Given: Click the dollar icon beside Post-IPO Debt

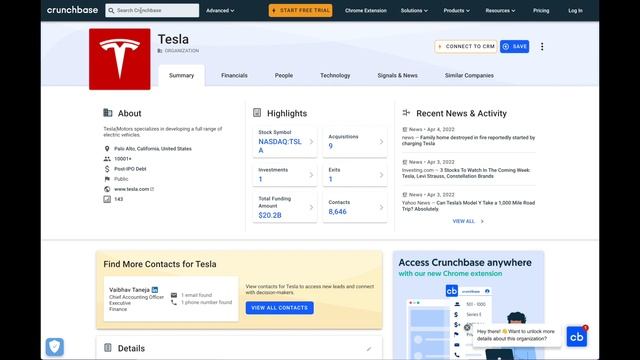Looking at the screenshot, I should (107, 169).
